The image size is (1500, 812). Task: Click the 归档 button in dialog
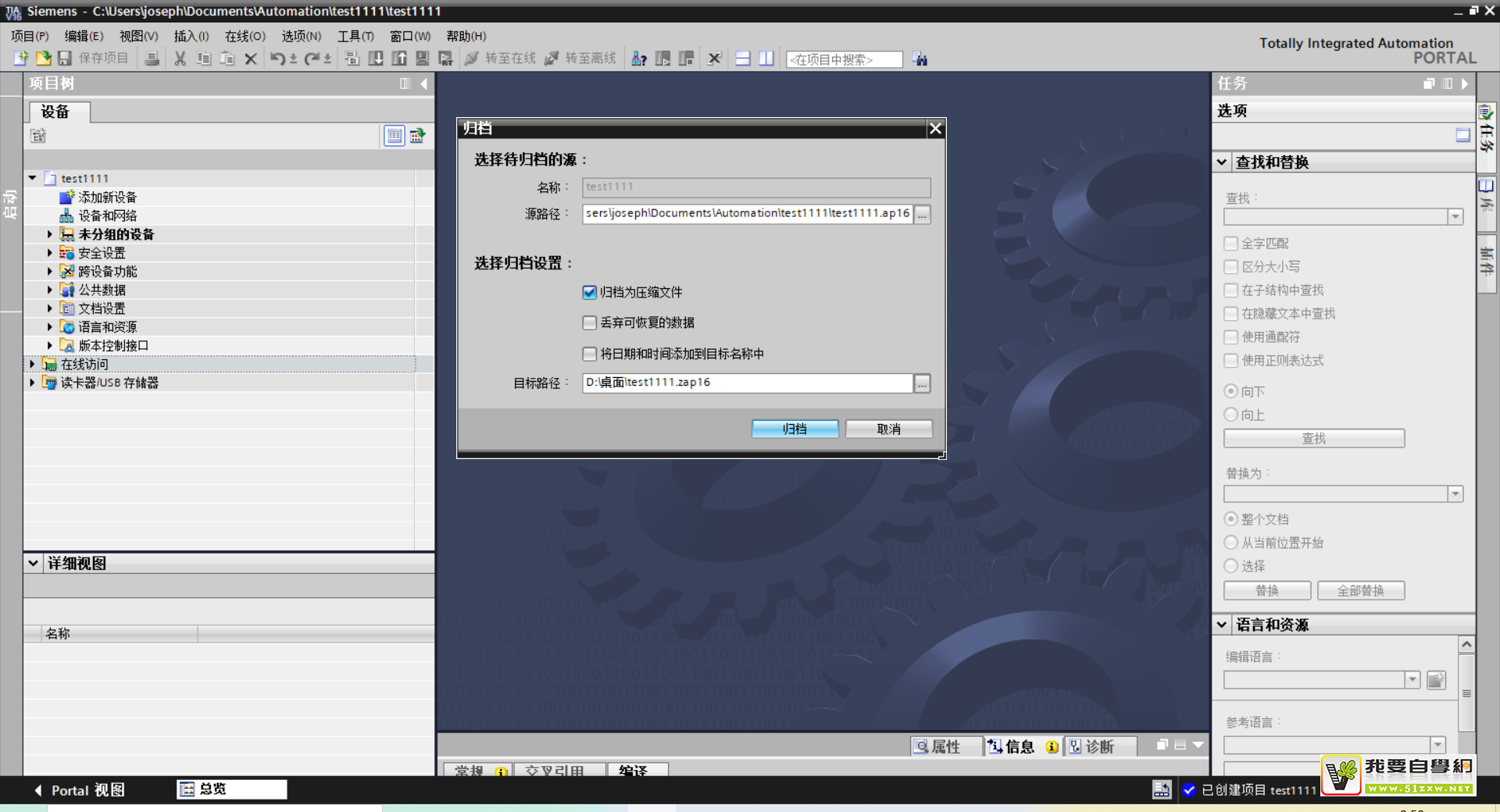[795, 429]
